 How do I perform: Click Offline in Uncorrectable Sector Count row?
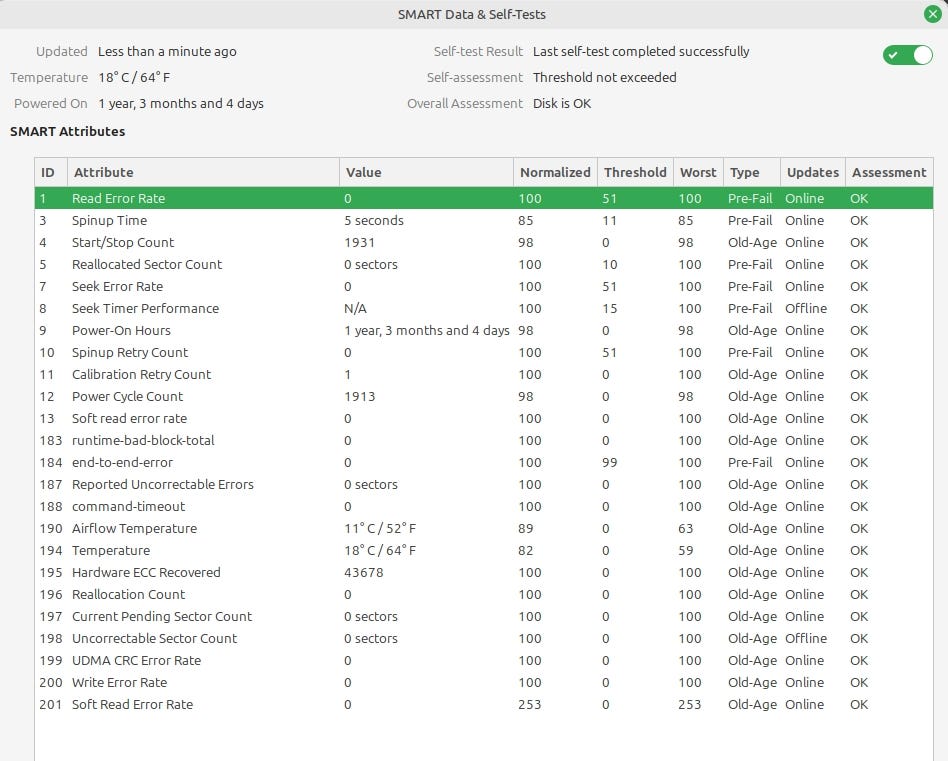(806, 638)
